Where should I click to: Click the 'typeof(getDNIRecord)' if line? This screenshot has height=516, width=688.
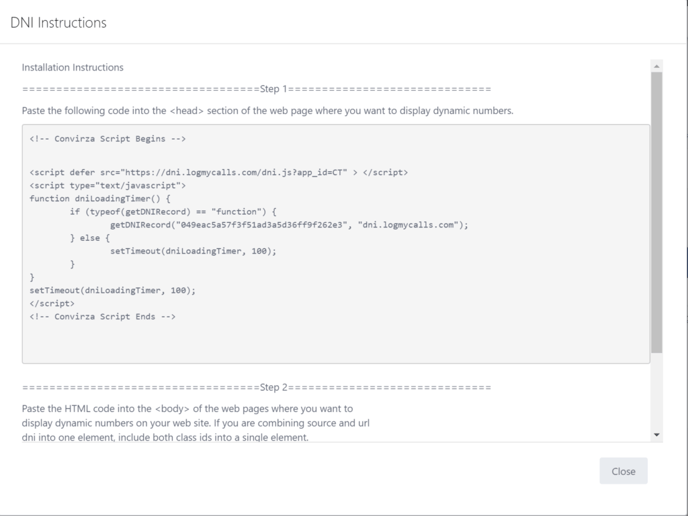pos(173,211)
